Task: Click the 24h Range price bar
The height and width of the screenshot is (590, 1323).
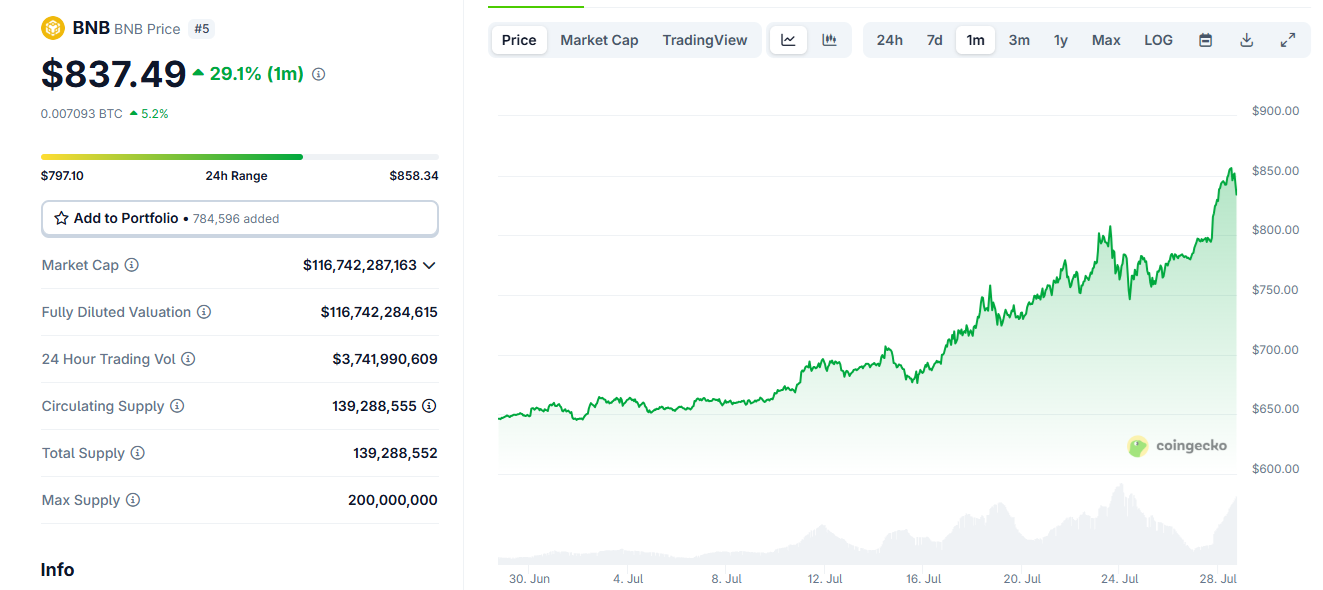Action: (x=239, y=157)
